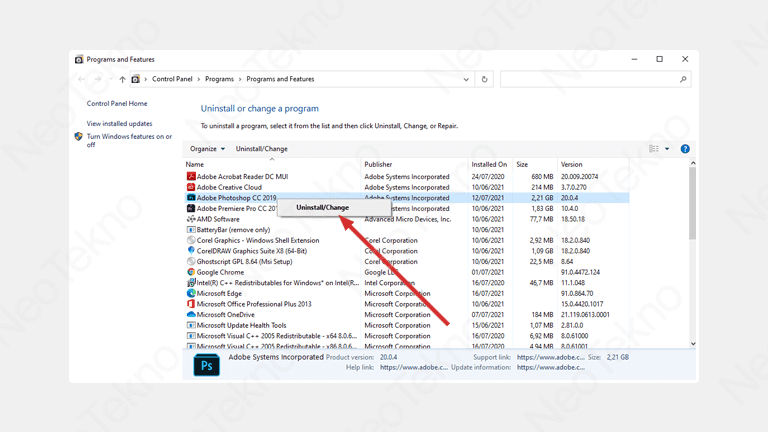
Task: Select Ghostscript GPL 8.64 (Msi Setup)
Action: pos(244,262)
